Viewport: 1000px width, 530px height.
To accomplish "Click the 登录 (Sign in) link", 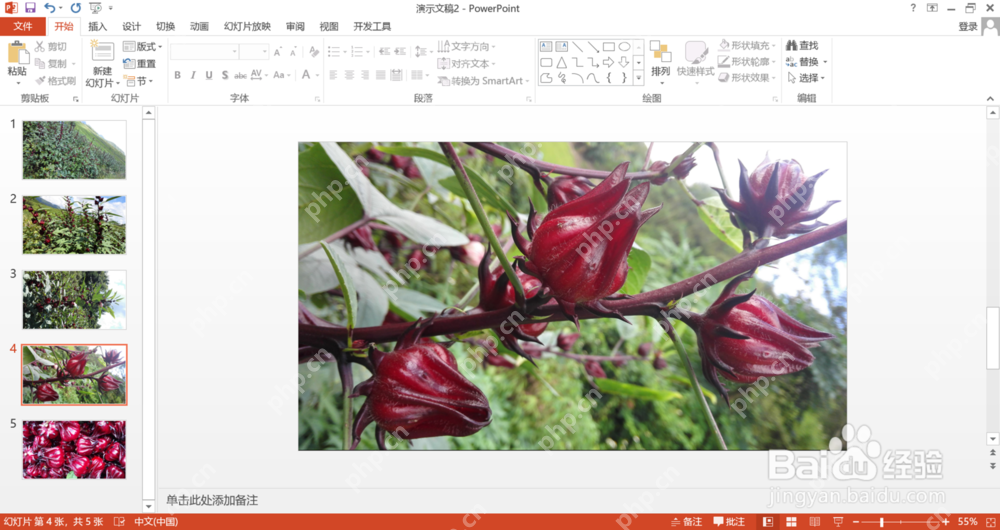I will [x=967, y=27].
